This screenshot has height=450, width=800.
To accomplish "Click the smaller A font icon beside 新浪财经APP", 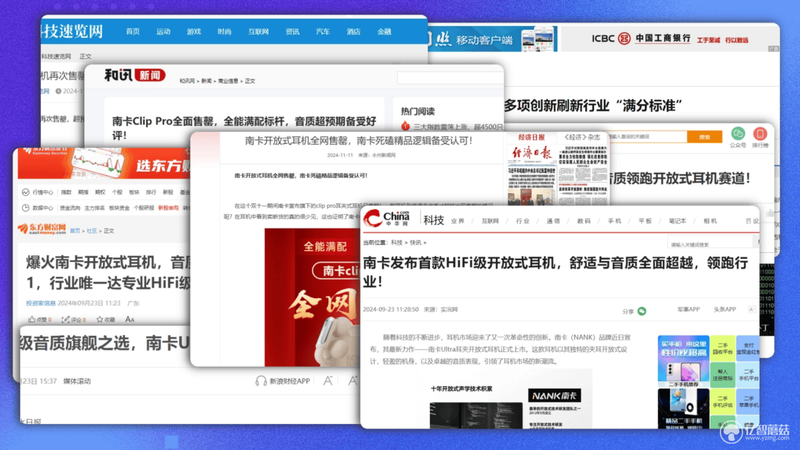I will (x=328, y=381).
